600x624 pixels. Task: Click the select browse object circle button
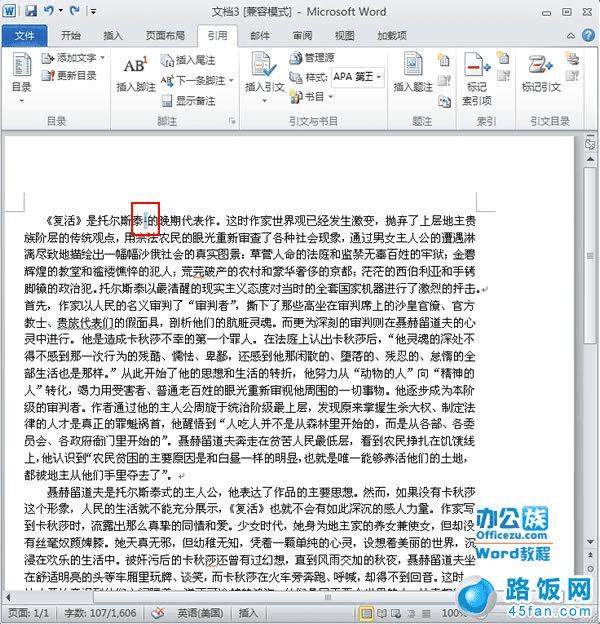pos(590,569)
